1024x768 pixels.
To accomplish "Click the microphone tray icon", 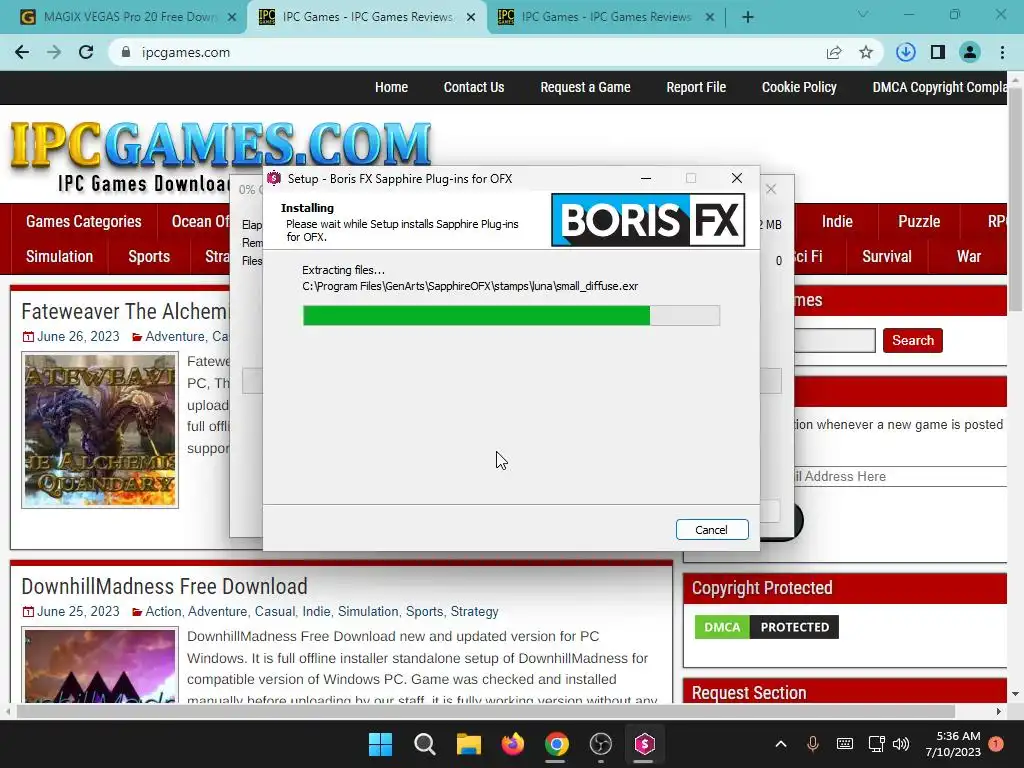I will 812,744.
